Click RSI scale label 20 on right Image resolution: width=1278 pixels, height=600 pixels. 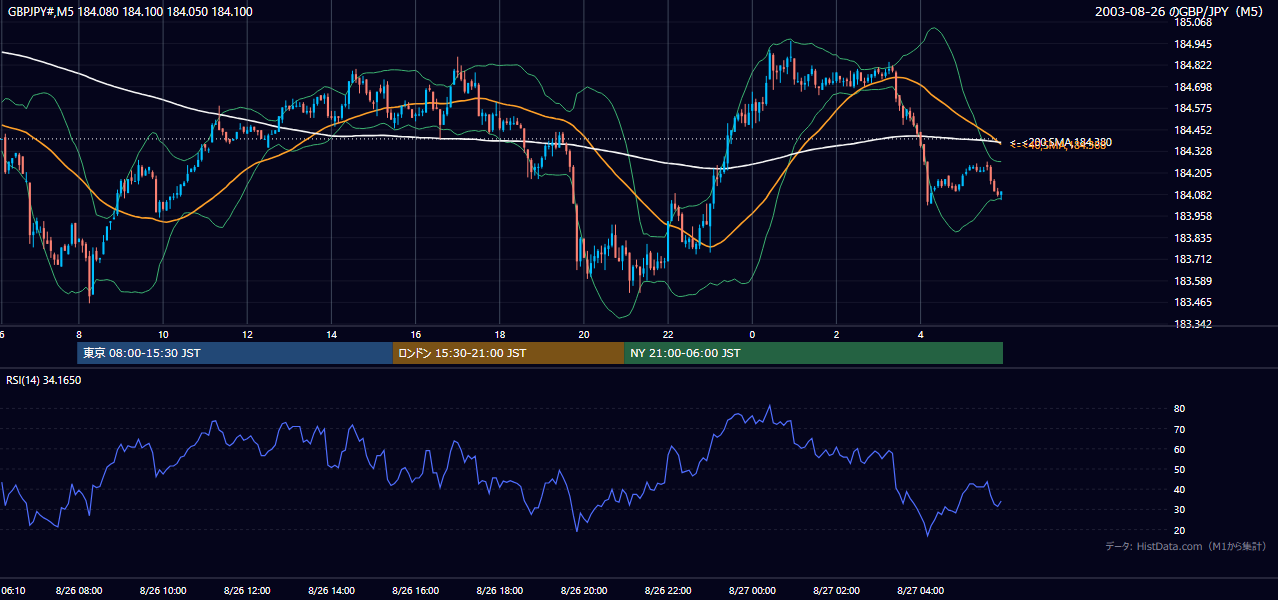tap(1179, 530)
